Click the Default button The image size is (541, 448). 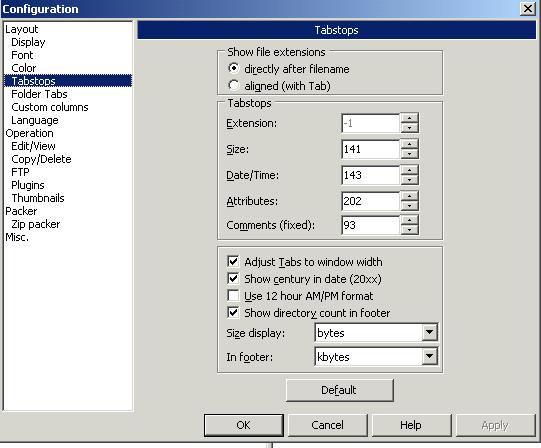click(340, 390)
